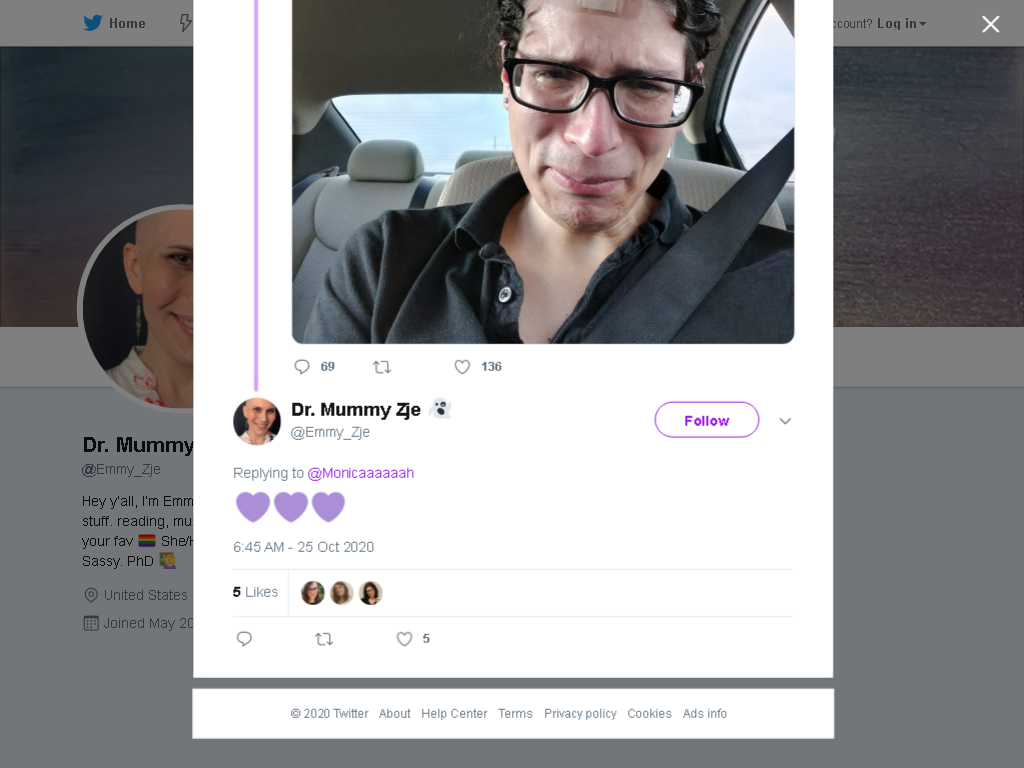1024x768 pixels.
Task: Like the purple hearts tweet with 5 likes
Action: (404, 639)
